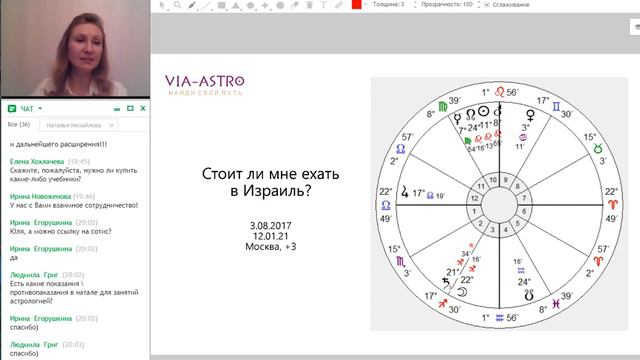Select the rectangle shape tool
The width and height of the screenshot is (640, 360).
[x=221, y=5]
